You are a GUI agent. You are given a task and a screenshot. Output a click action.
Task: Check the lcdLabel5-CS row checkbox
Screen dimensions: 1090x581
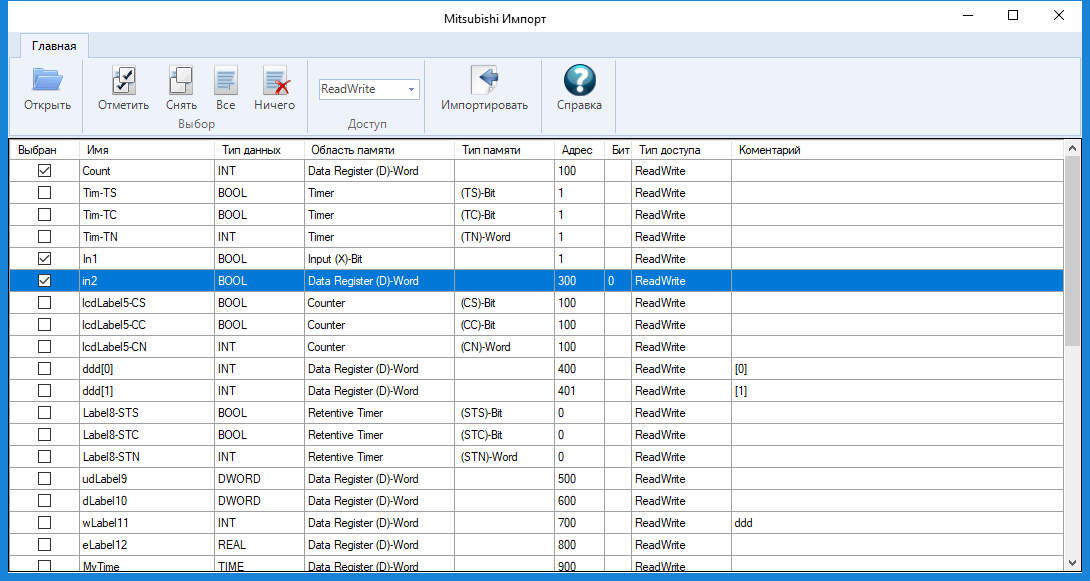point(44,303)
